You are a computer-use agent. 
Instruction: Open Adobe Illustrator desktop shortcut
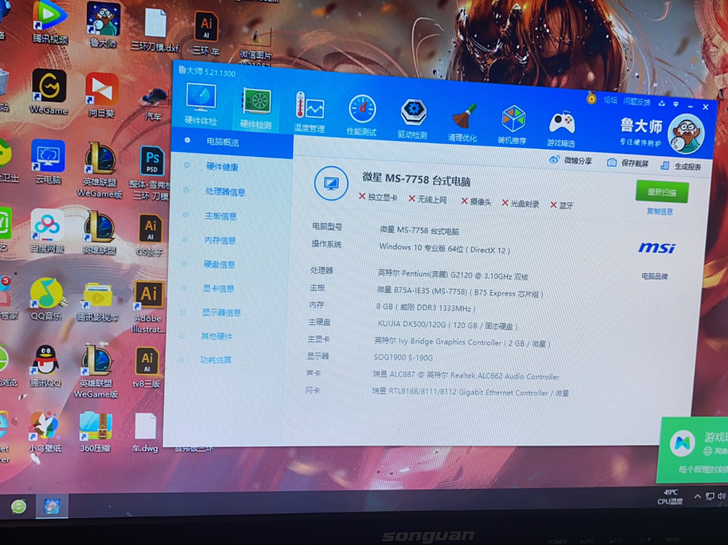(x=148, y=307)
